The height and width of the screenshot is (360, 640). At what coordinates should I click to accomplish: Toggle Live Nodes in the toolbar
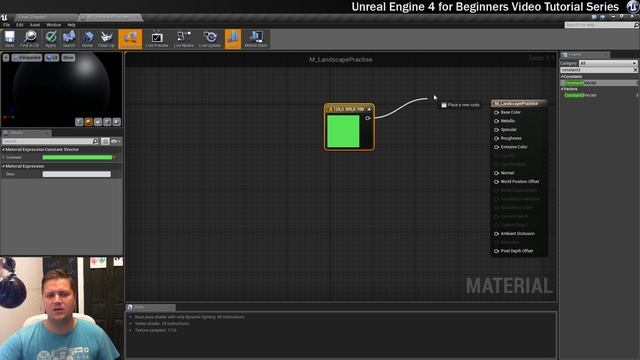(x=183, y=39)
